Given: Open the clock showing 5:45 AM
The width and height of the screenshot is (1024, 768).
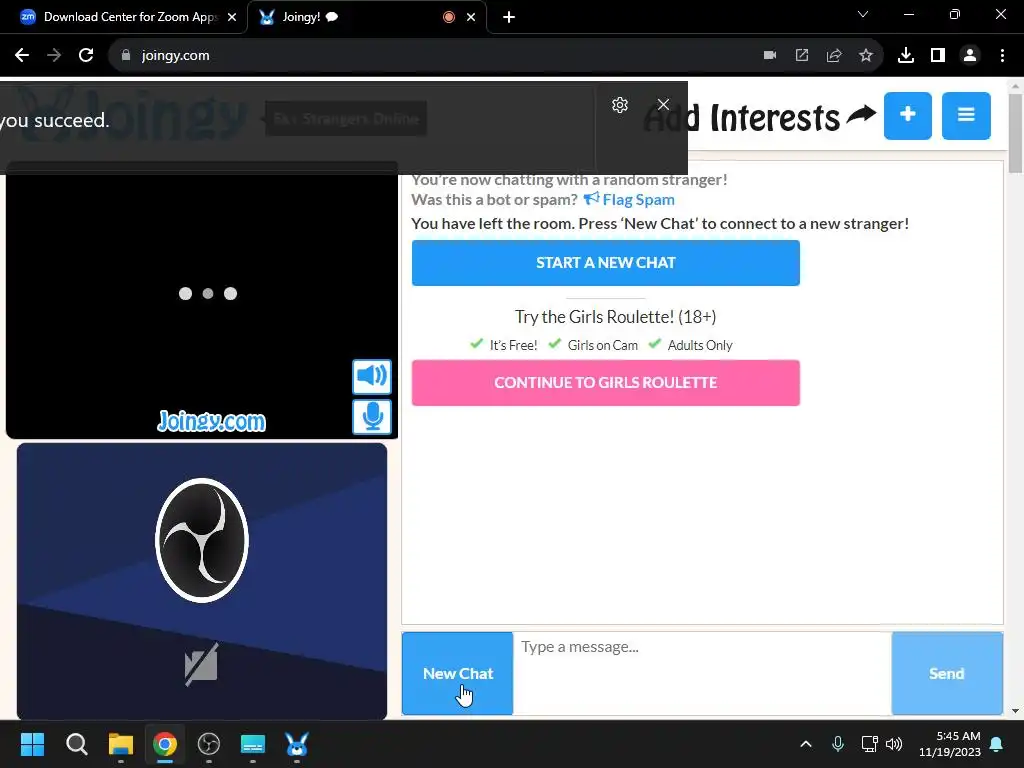Looking at the screenshot, I should click(x=950, y=744).
